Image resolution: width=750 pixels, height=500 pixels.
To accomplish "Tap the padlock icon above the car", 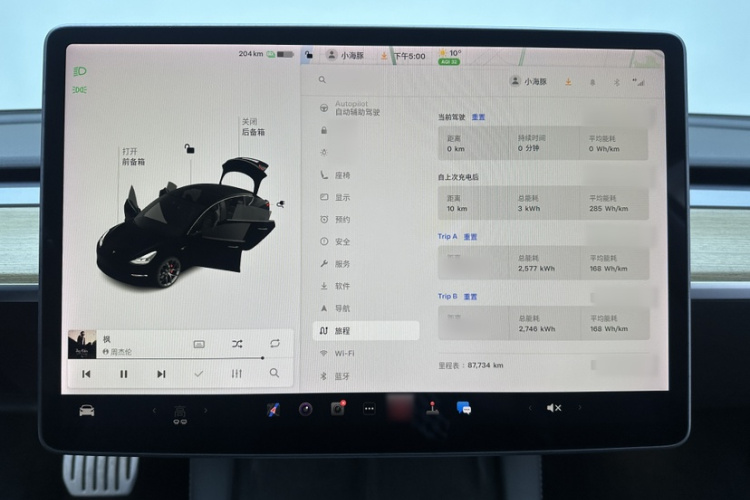I will pyautogui.click(x=189, y=149).
